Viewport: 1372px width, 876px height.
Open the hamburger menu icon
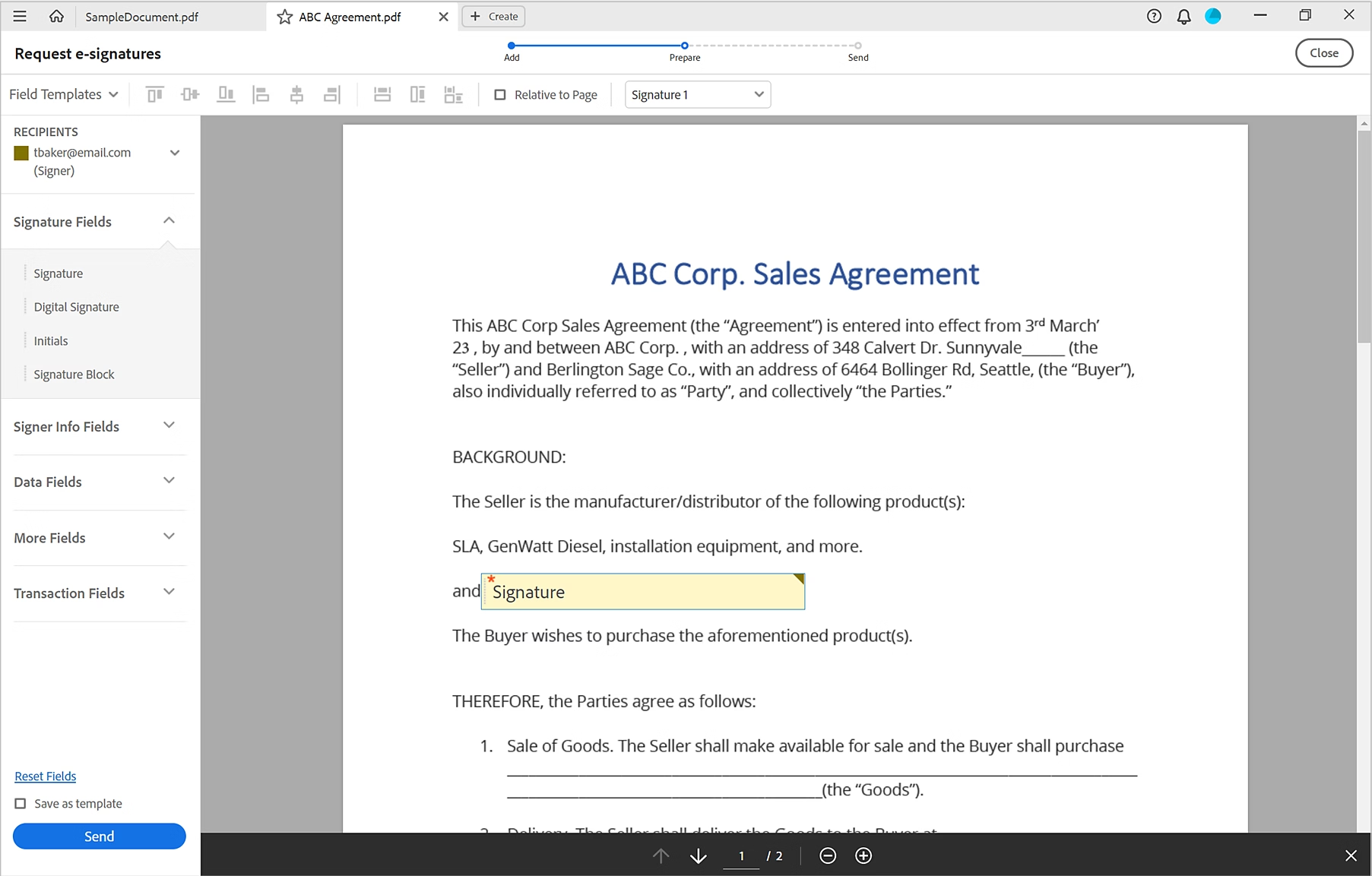click(19, 16)
